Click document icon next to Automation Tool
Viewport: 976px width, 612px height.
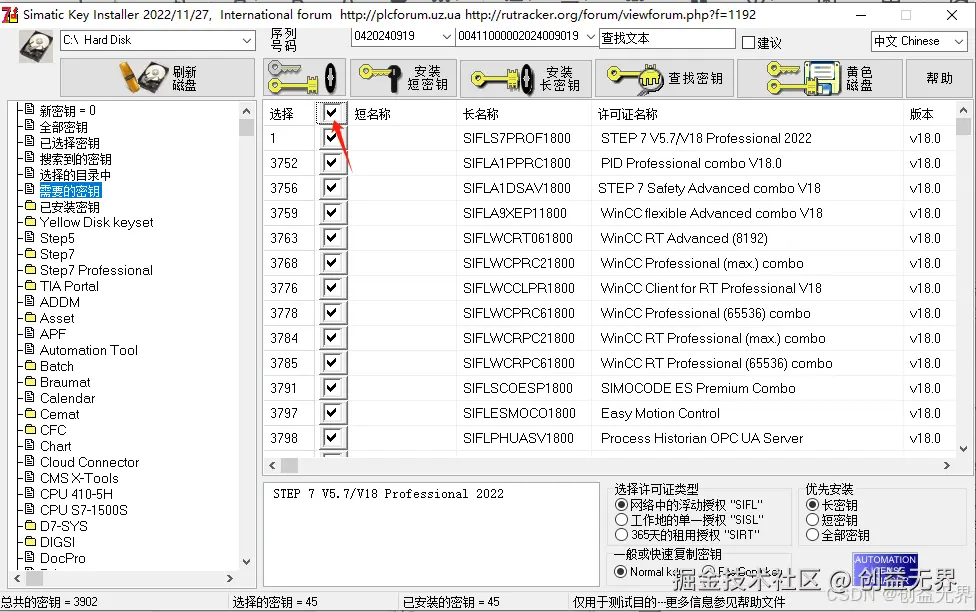pos(30,349)
